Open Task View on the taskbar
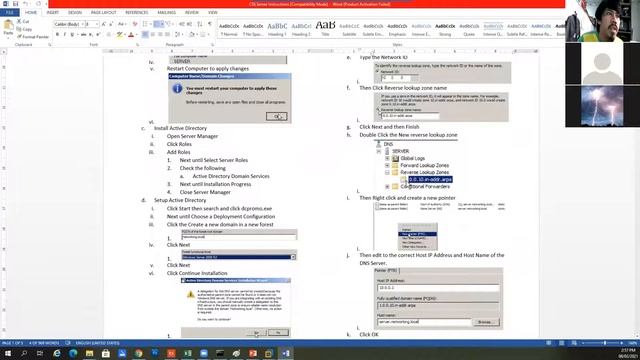The image size is (640, 360). pyautogui.click(x=40, y=353)
